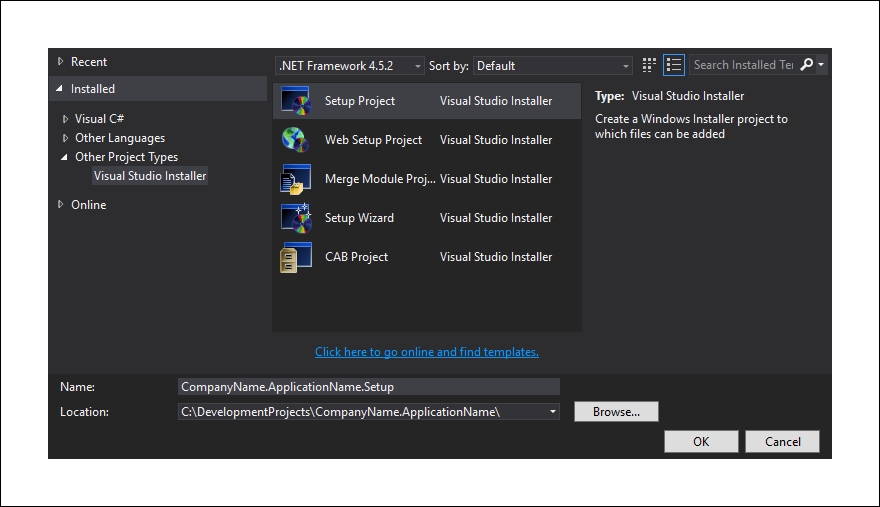Open the search options dropdown arrow
The height and width of the screenshot is (507, 880).
click(821, 65)
